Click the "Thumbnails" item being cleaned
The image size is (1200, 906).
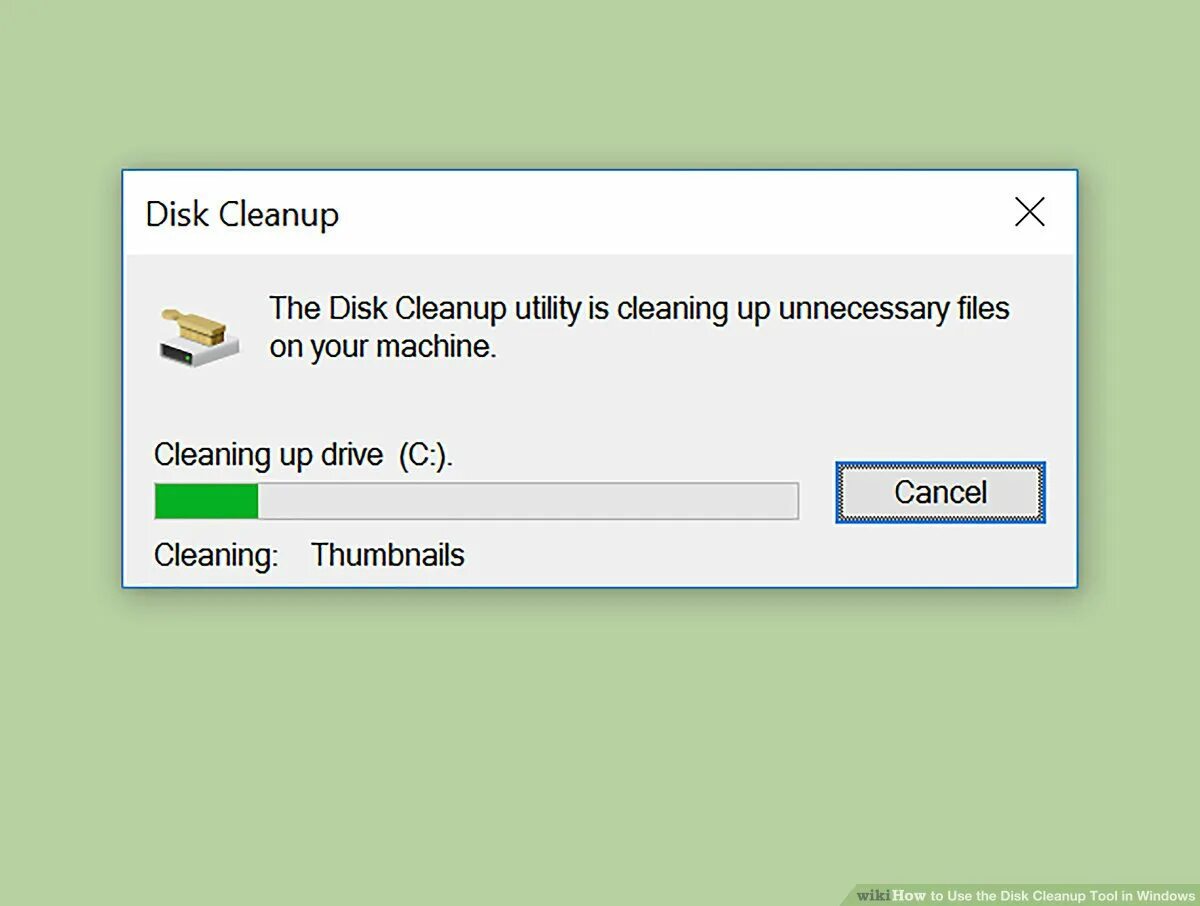[x=388, y=554]
